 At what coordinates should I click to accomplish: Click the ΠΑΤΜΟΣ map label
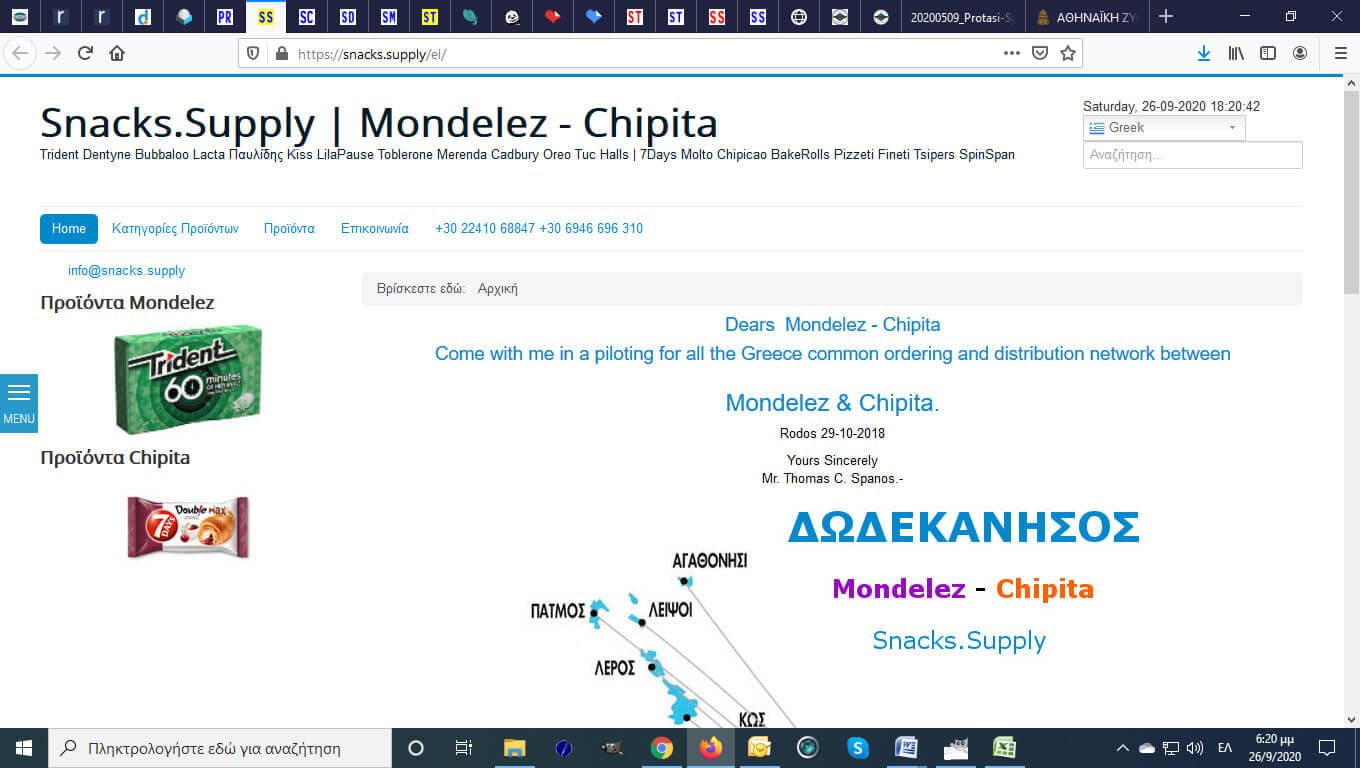click(x=558, y=611)
